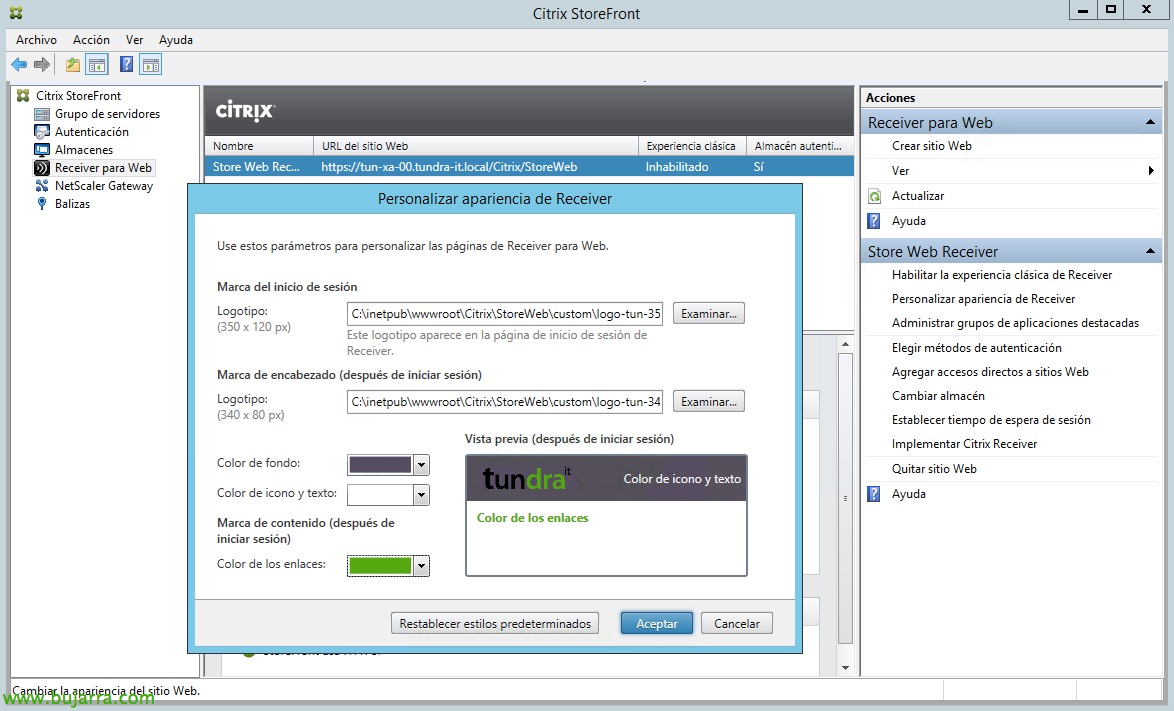The height and width of the screenshot is (711, 1174).
Task: Click the Balizas beacon icon
Action: click(42, 204)
